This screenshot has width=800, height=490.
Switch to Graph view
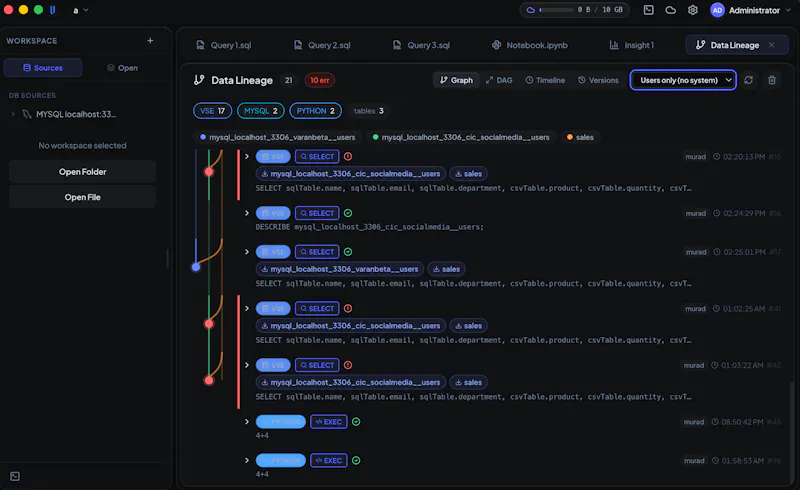(x=456, y=80)
